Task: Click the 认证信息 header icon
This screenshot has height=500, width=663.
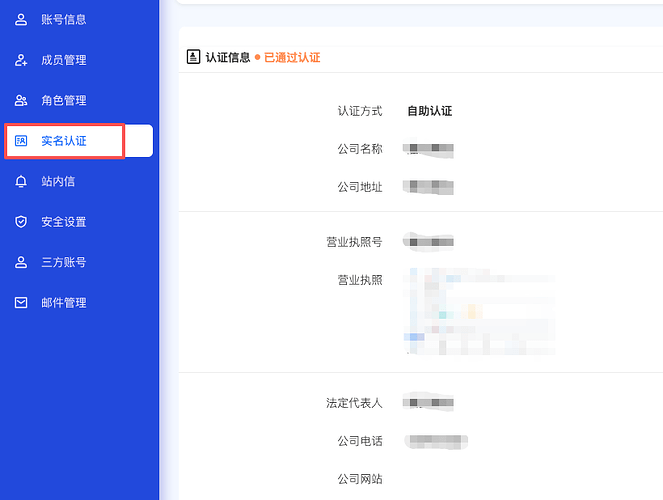Action: pyautogui.click(x=193, y=57)
